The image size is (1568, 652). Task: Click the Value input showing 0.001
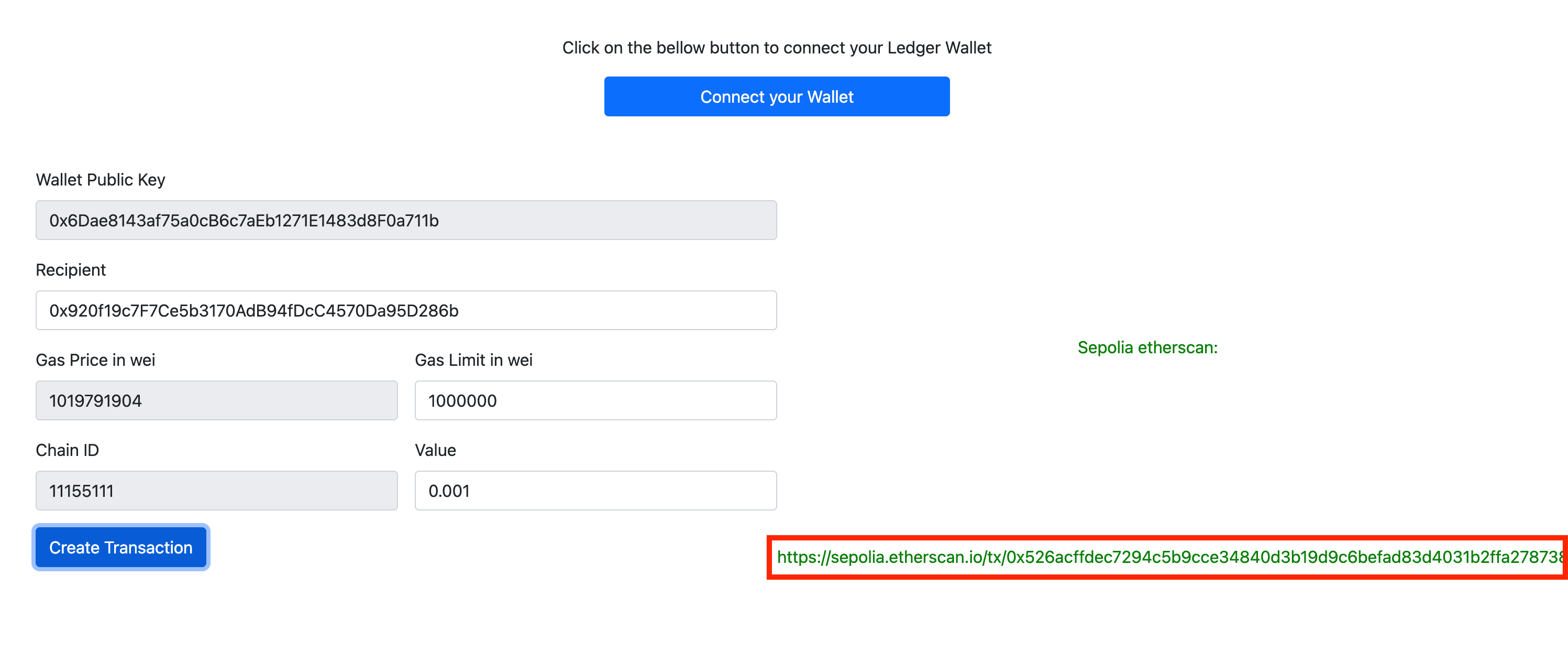point(595,490)
